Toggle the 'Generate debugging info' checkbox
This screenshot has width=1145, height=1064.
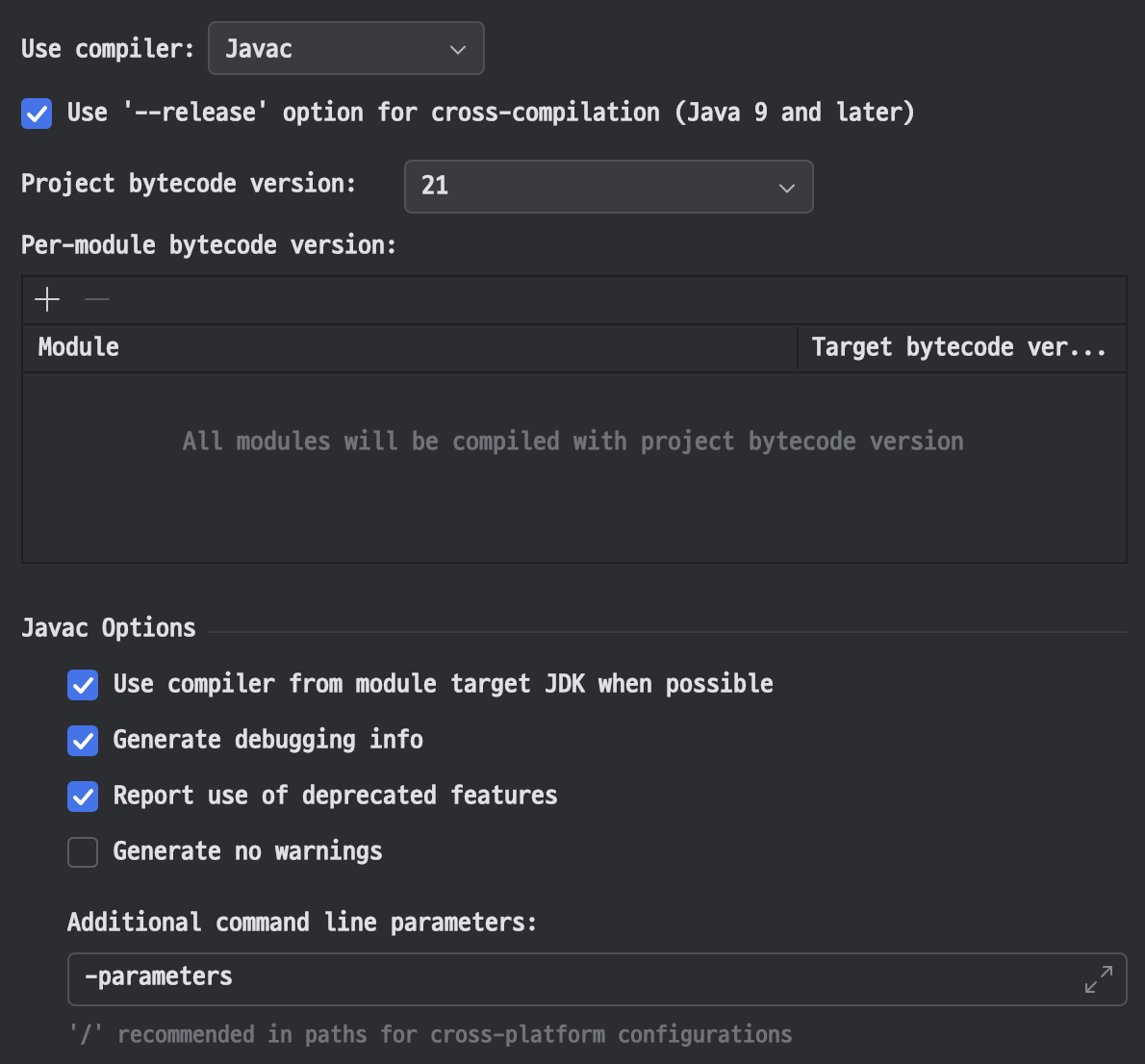click(x=83, y=741)
